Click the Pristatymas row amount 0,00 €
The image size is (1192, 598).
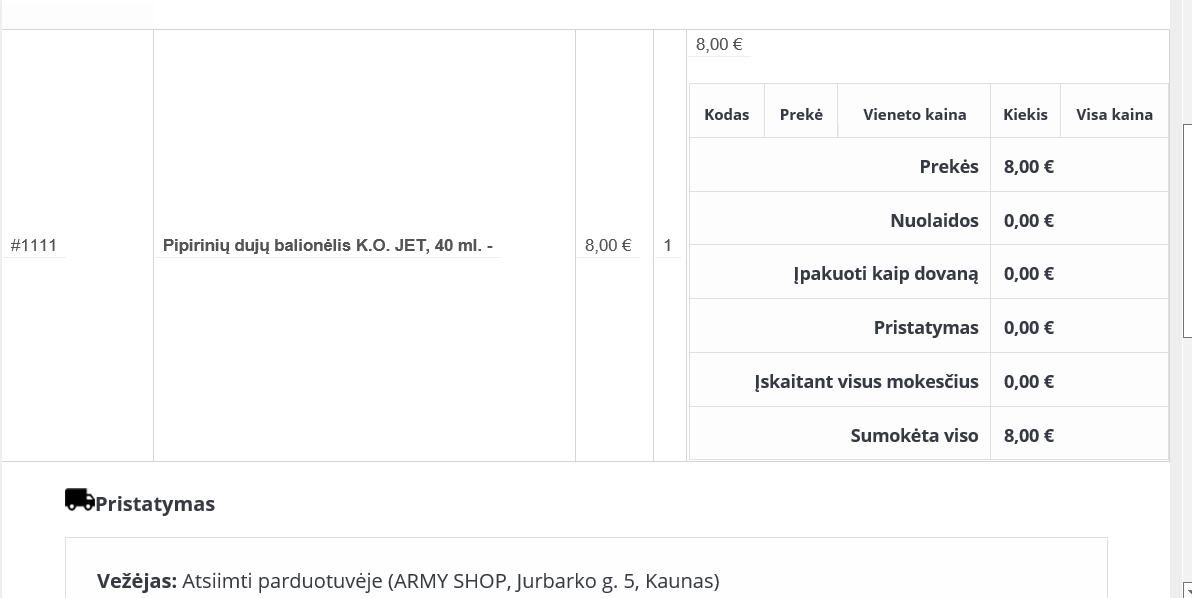pyautogui.click(x=1029, y=327)
